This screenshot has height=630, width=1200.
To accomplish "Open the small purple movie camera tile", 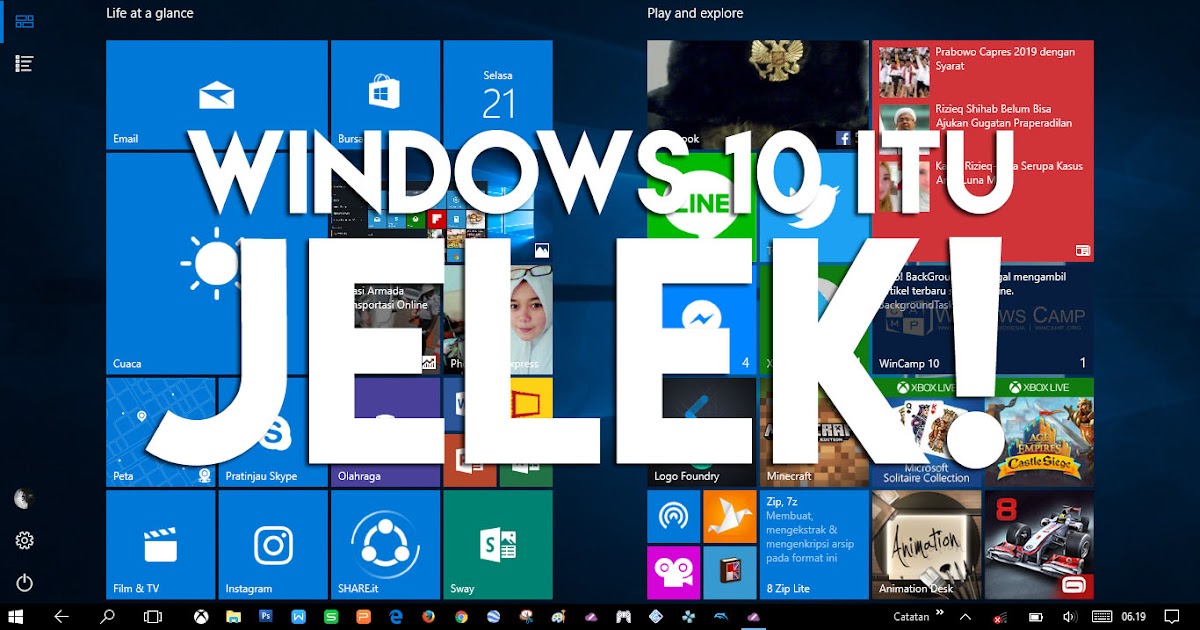I will [x=674, y=572].
